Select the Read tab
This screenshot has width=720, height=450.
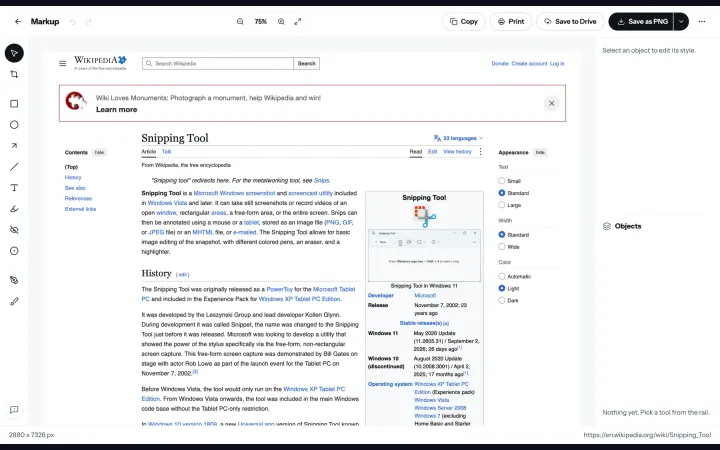[x=416, y=152]
